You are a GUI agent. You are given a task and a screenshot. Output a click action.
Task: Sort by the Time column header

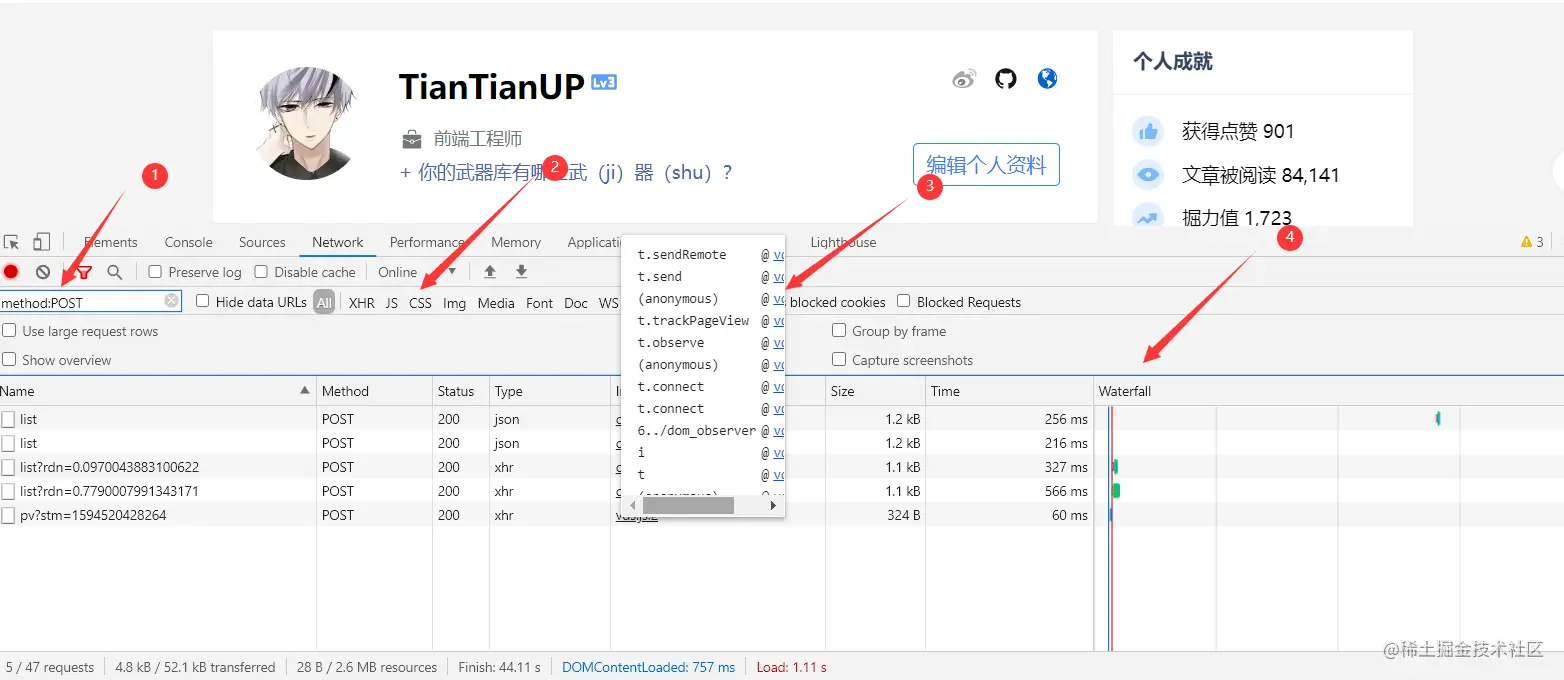(1009, 391)
